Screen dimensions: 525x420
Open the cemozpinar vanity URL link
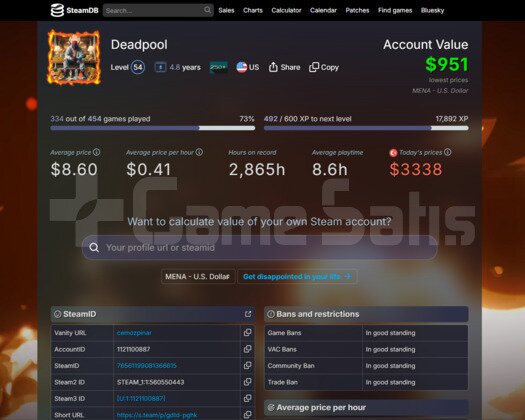(x=134, y=333)
